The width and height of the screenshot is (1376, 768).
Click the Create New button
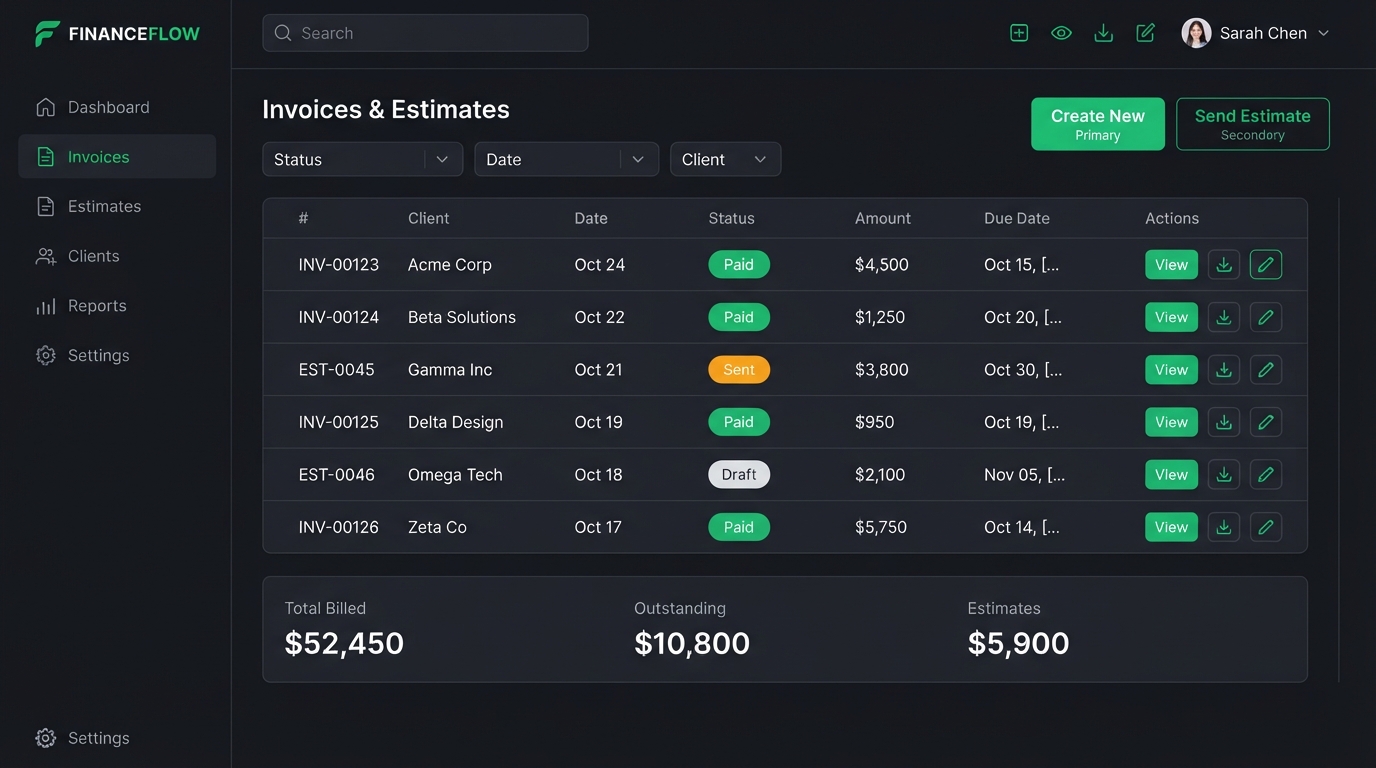(1098, 124)
